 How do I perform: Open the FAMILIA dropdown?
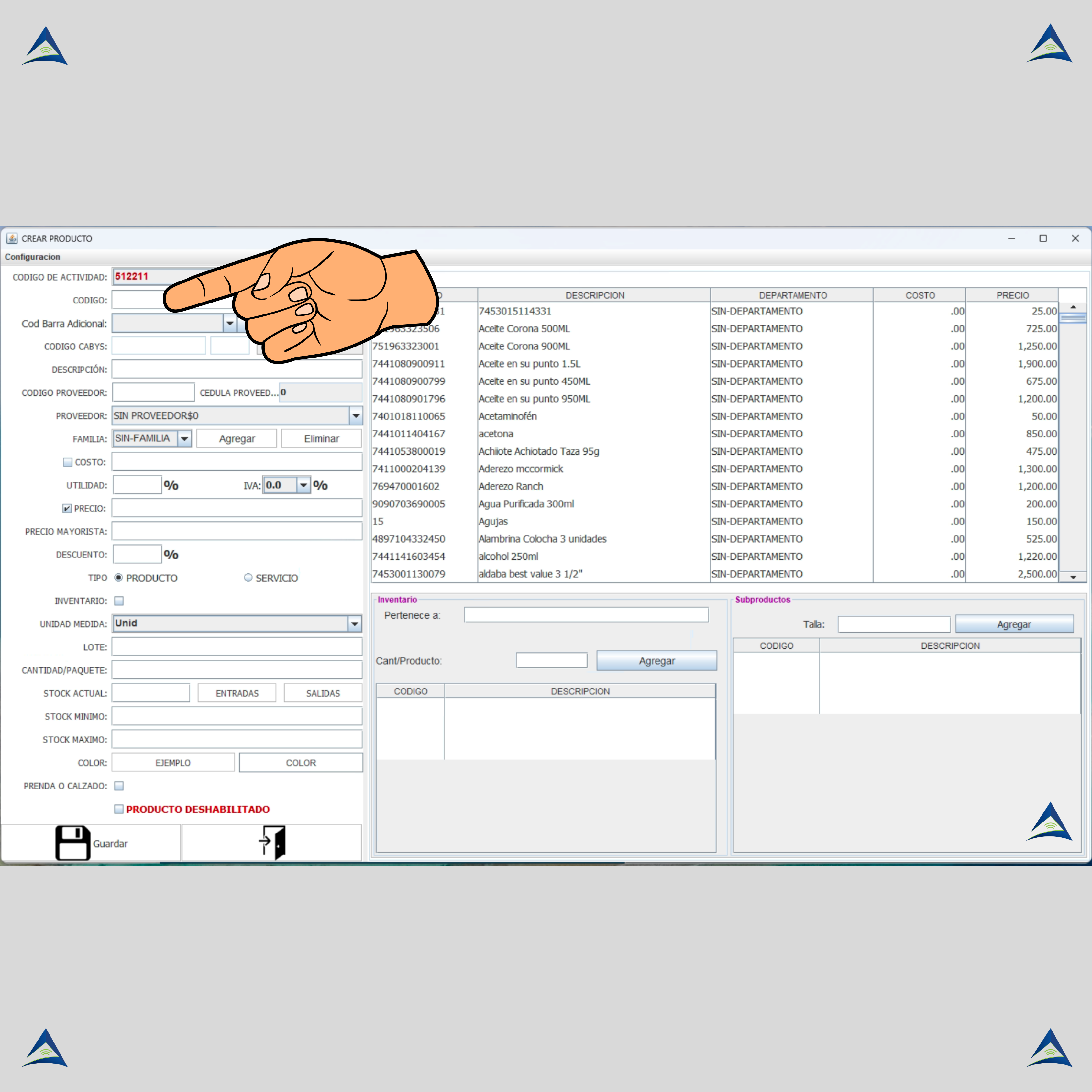tap(184, 439)
